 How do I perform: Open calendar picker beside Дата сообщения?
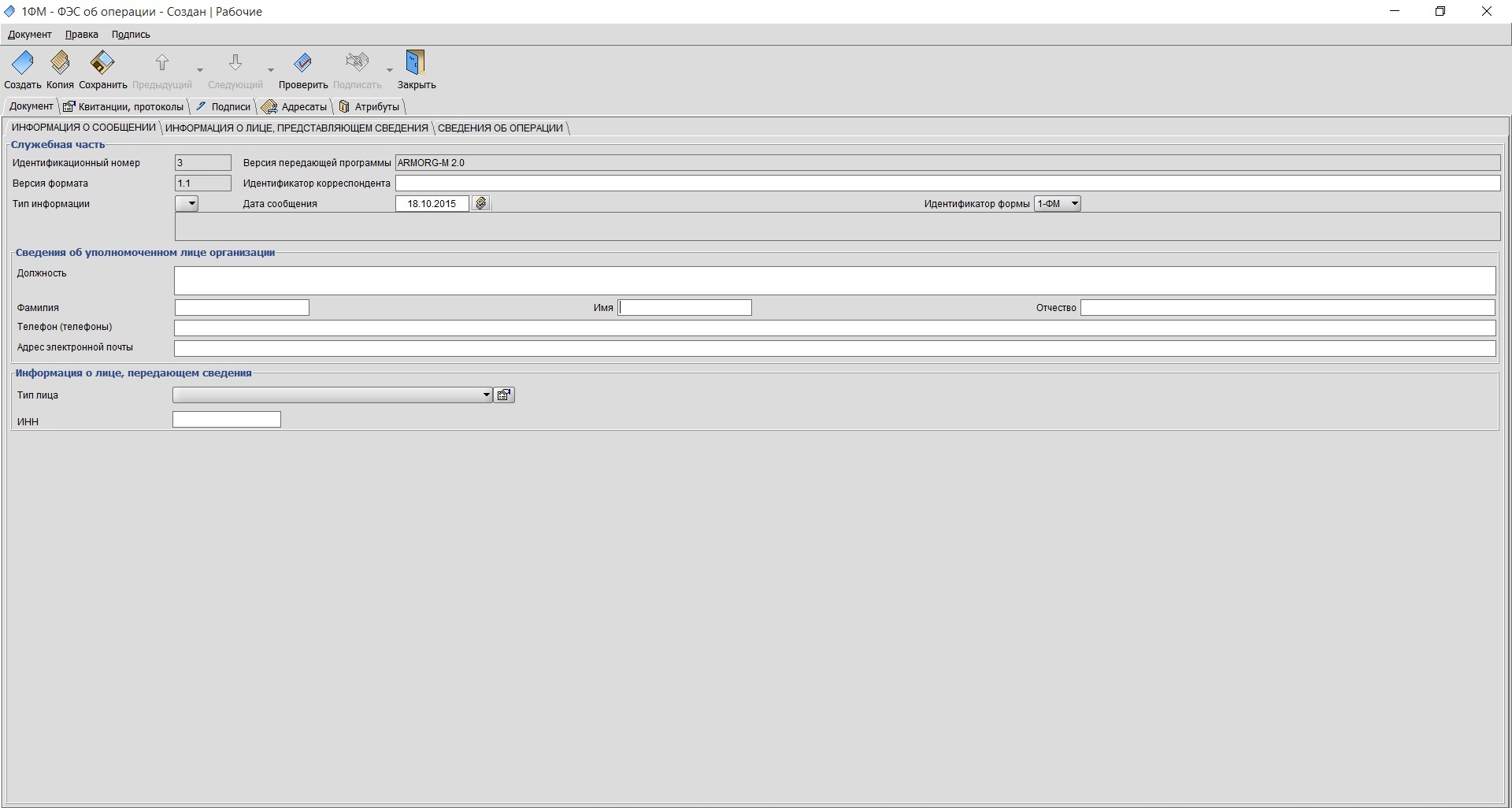pos(481,203)
